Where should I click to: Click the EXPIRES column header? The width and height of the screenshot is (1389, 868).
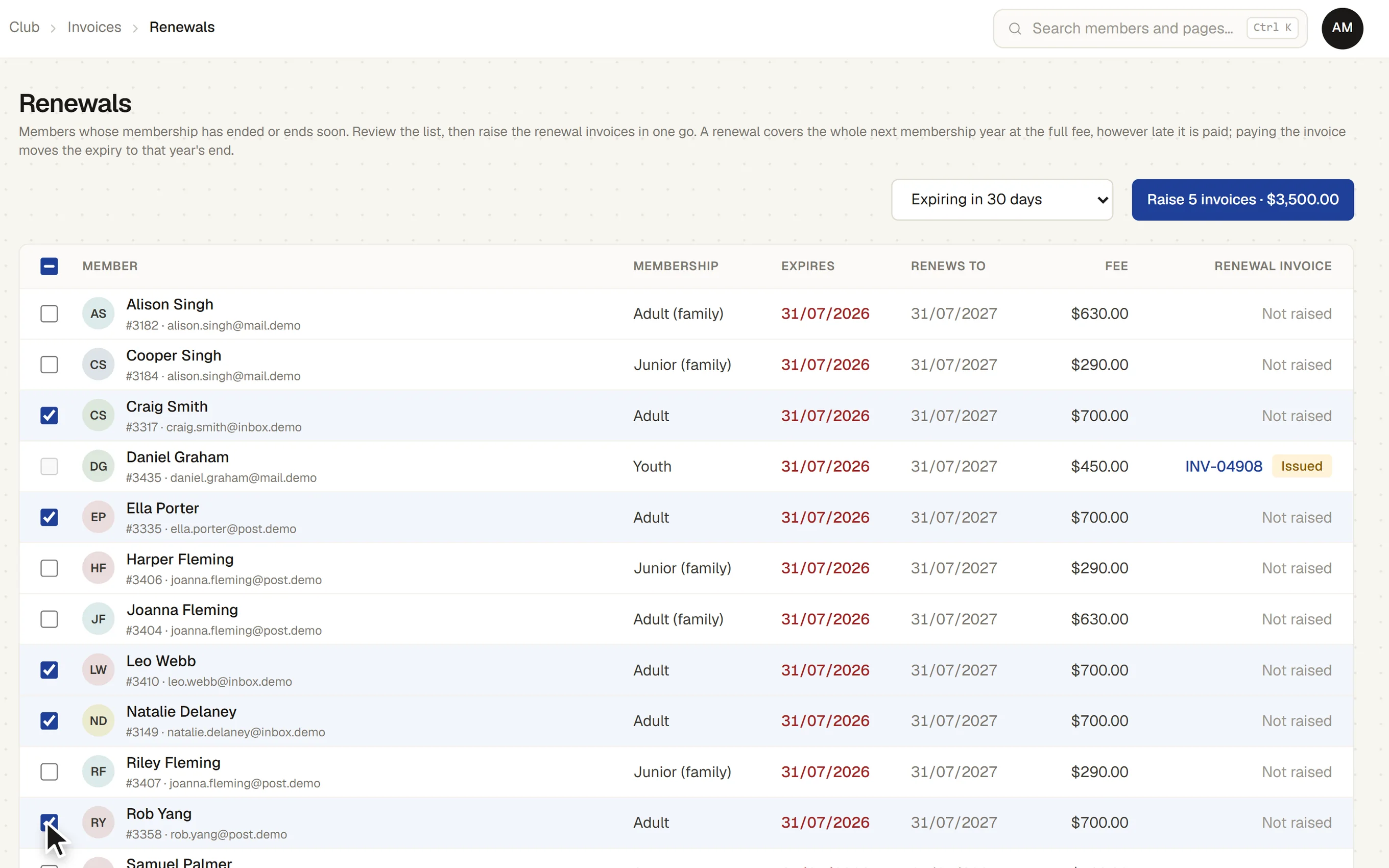pos(807,267)
